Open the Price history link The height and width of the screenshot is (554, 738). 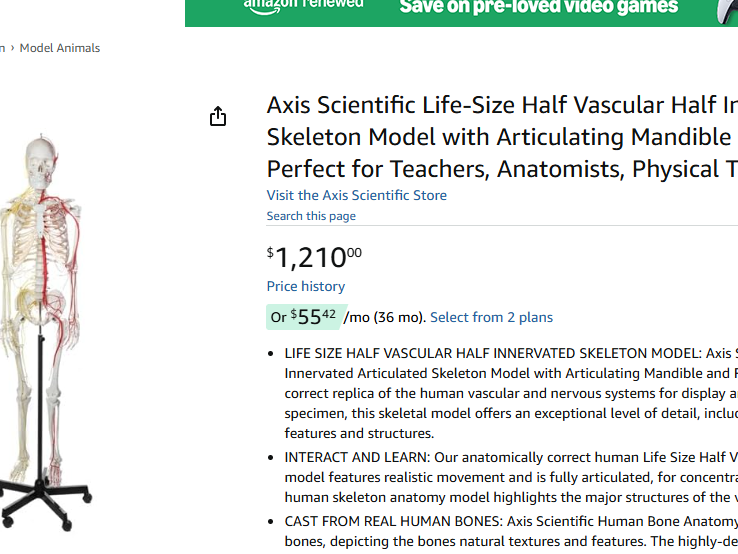pyautogui.click(x=305, y=286)
